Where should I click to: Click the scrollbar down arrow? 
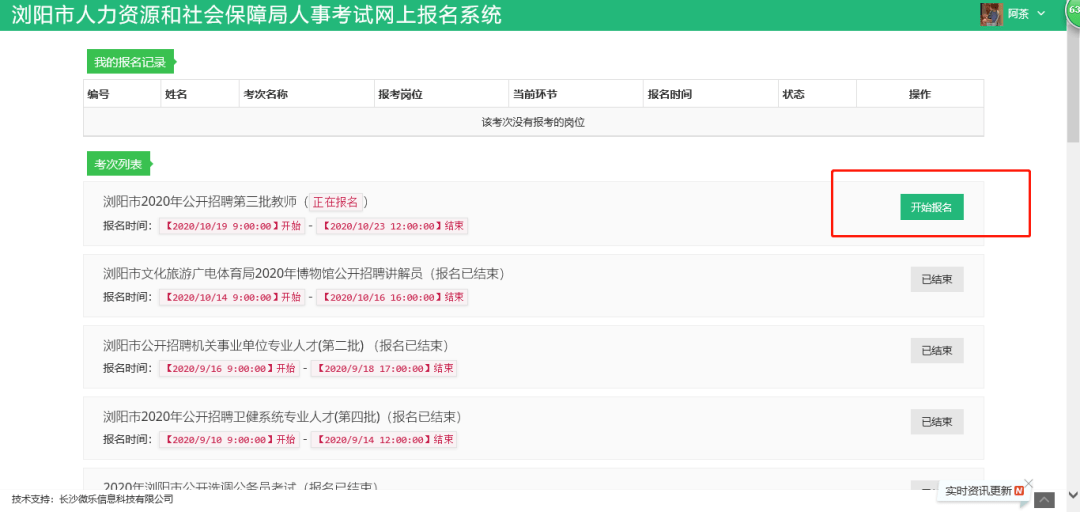[x=1073, y=495]
